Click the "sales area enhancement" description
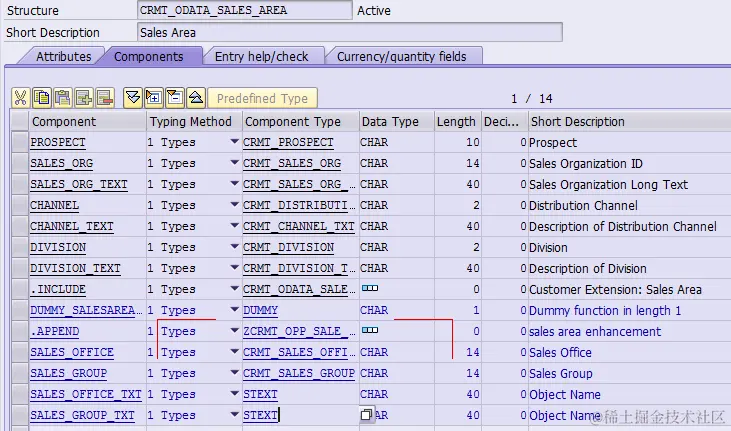The height and width of the screenshot is (431, 731). click(595, 332)
